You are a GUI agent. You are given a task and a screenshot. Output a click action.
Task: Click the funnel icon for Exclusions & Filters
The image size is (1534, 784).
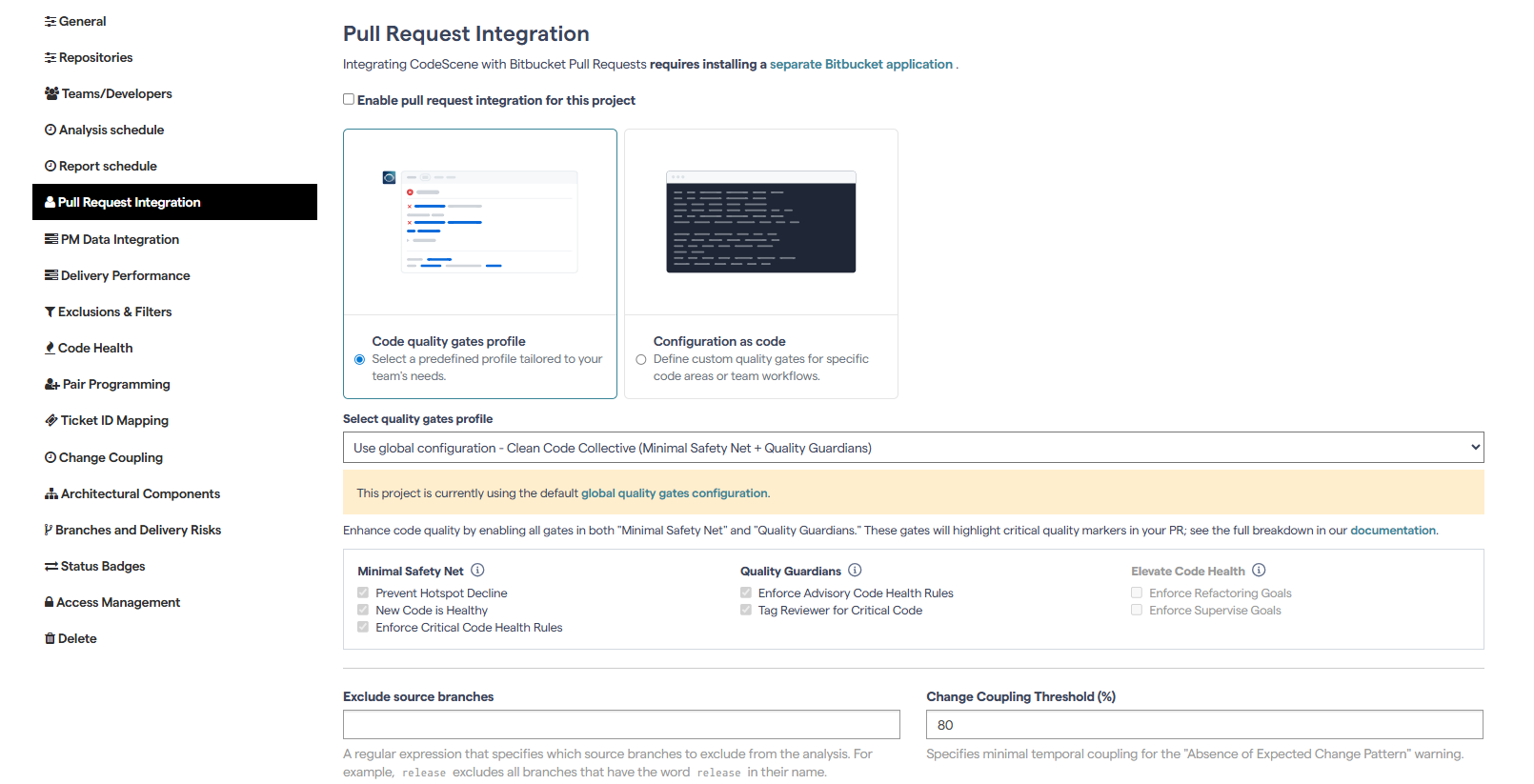click(50, 312)
